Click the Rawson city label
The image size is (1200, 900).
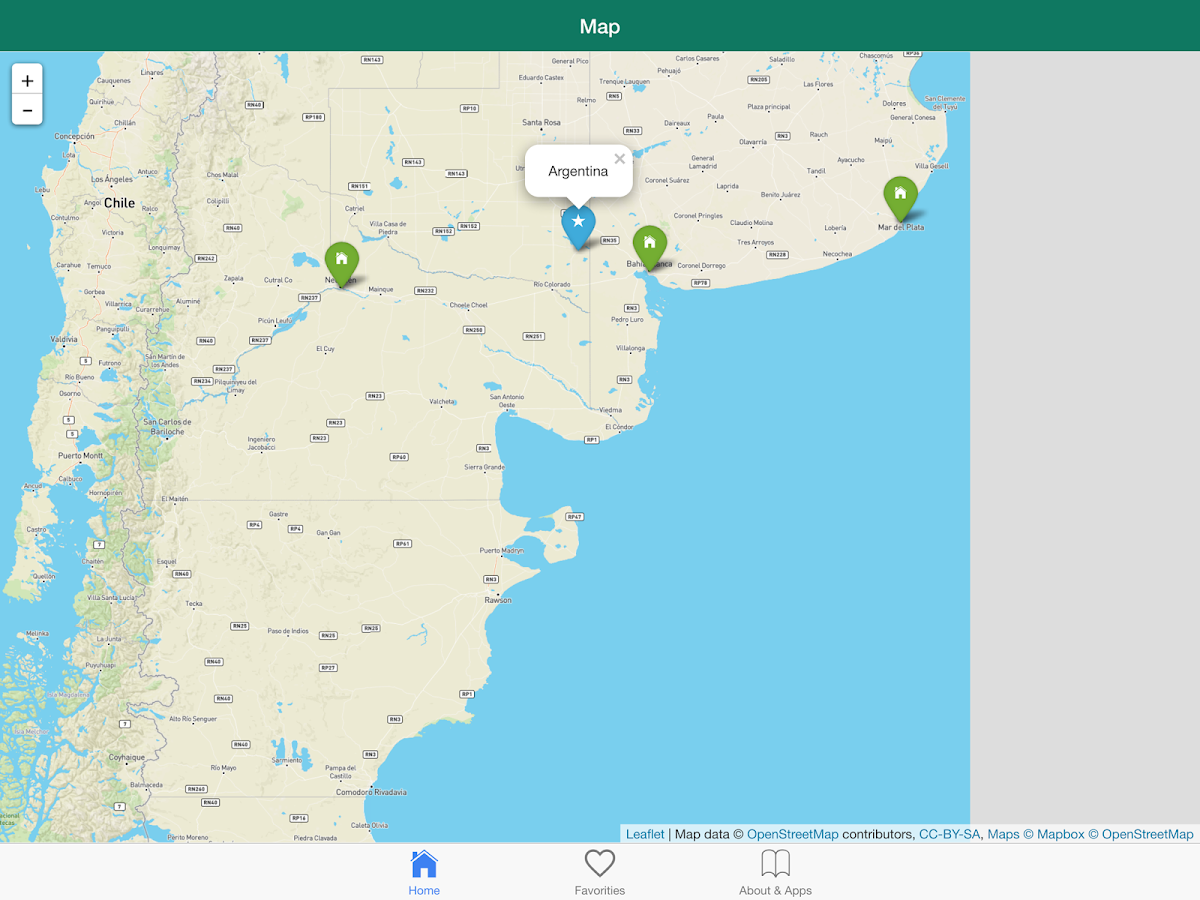498,600
